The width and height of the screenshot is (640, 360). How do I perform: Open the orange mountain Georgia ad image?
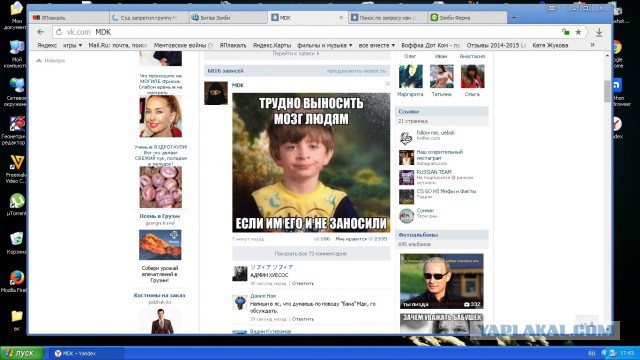coord(160,245)
